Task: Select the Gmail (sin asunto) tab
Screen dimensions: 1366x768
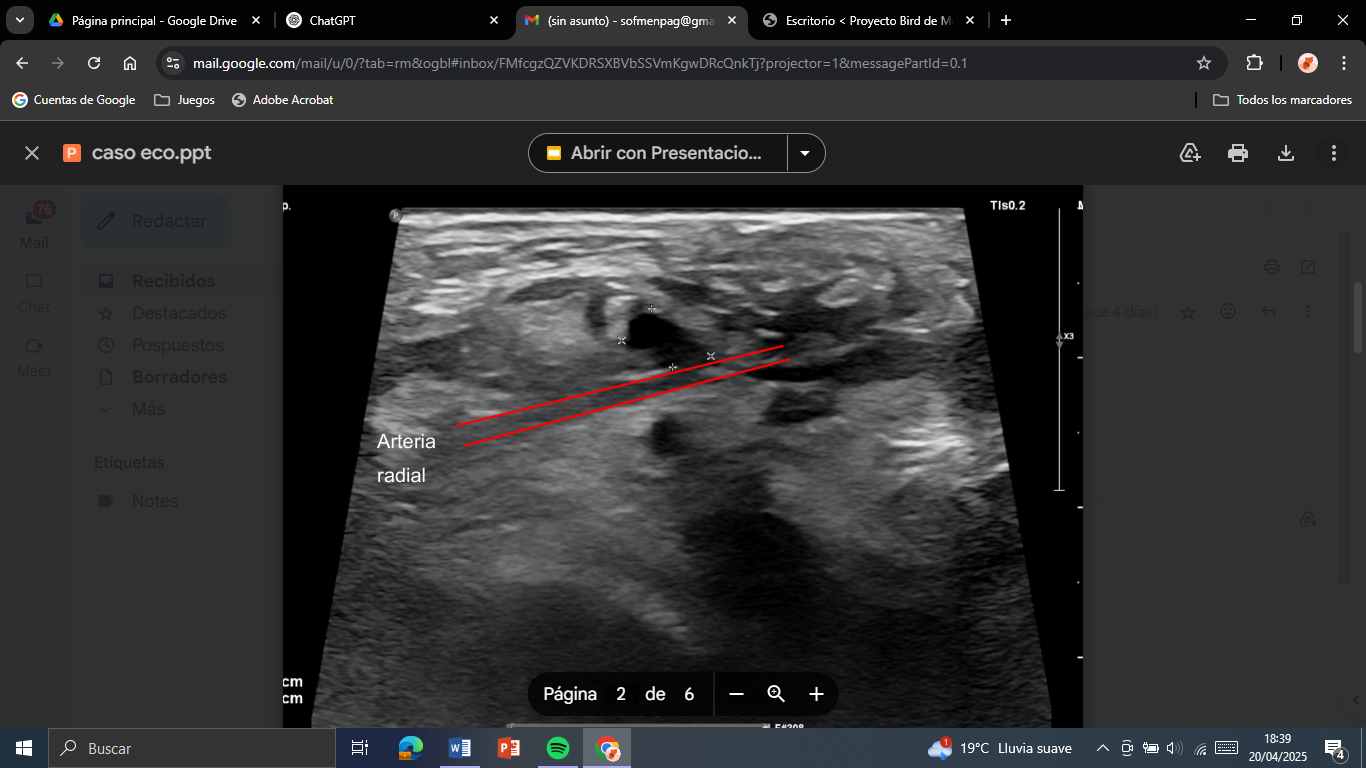Action: (x=630, y=20)
